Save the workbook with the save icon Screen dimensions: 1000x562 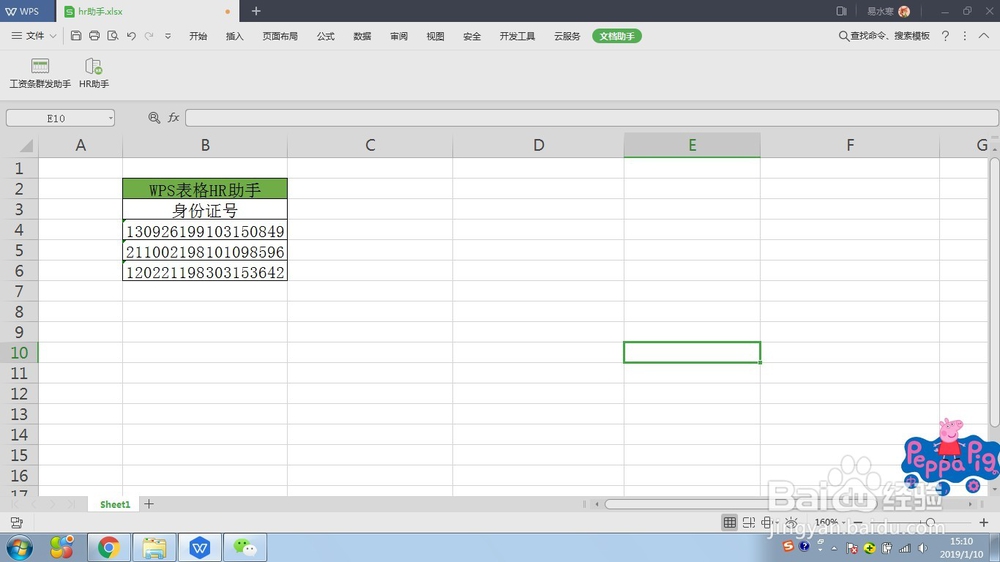coord(76,36)
